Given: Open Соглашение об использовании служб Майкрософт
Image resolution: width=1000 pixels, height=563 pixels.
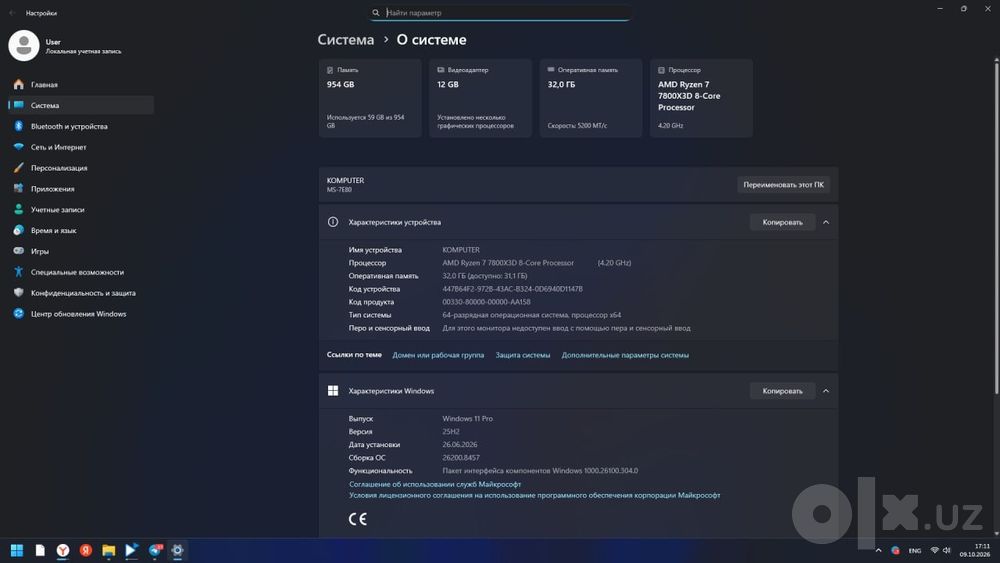Looking at the screenshot, I should 435,485.
